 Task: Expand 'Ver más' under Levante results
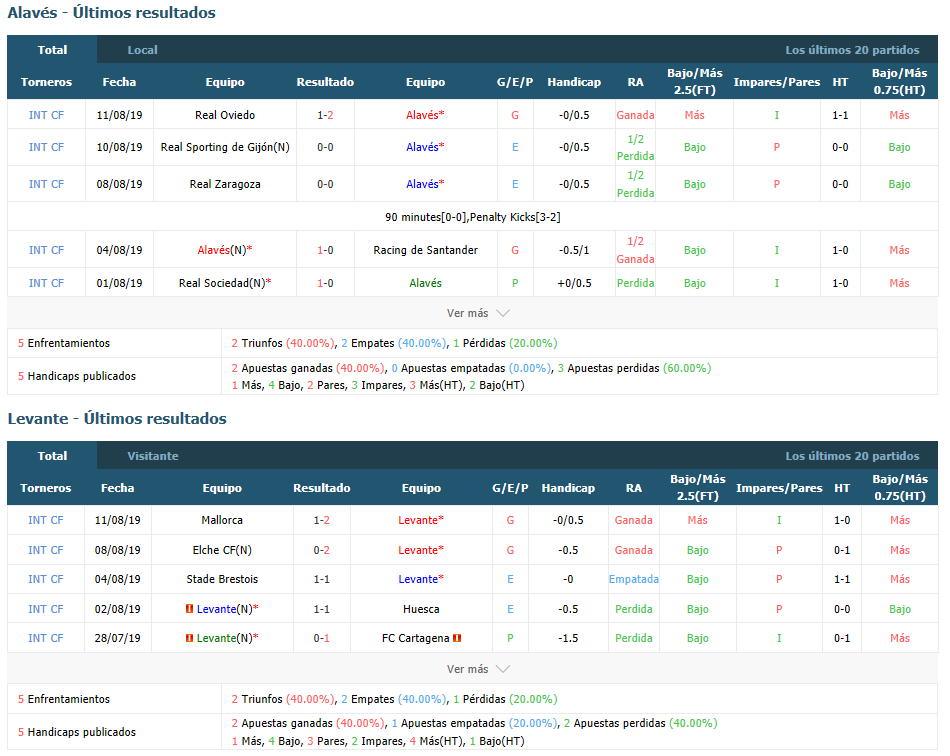tap(478, 669)
